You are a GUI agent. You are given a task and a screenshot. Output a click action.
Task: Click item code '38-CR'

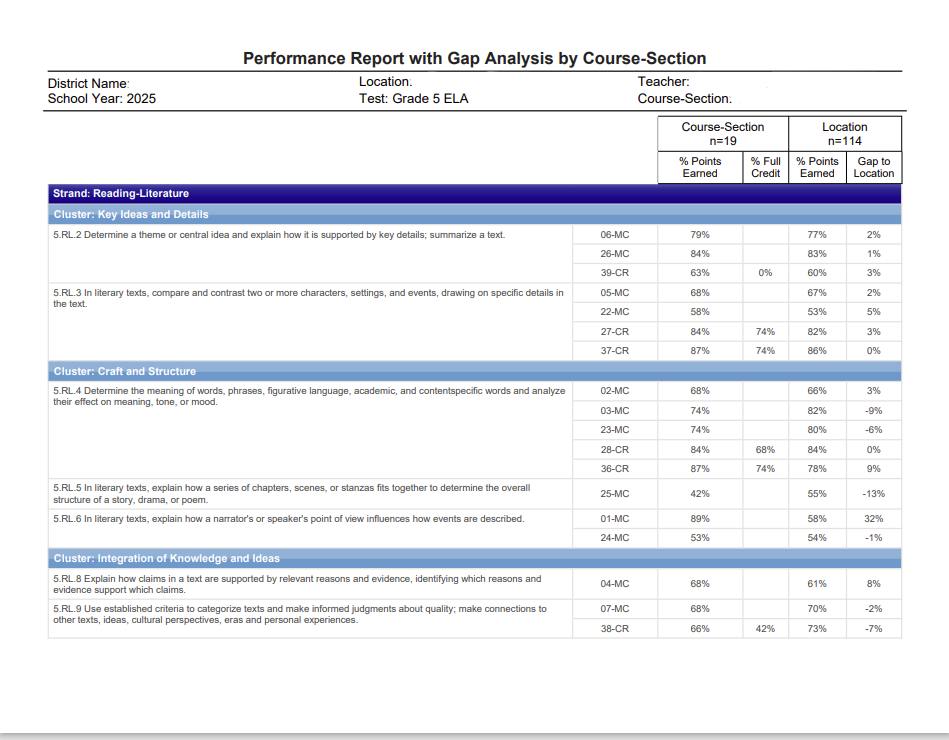click(614, 629)
